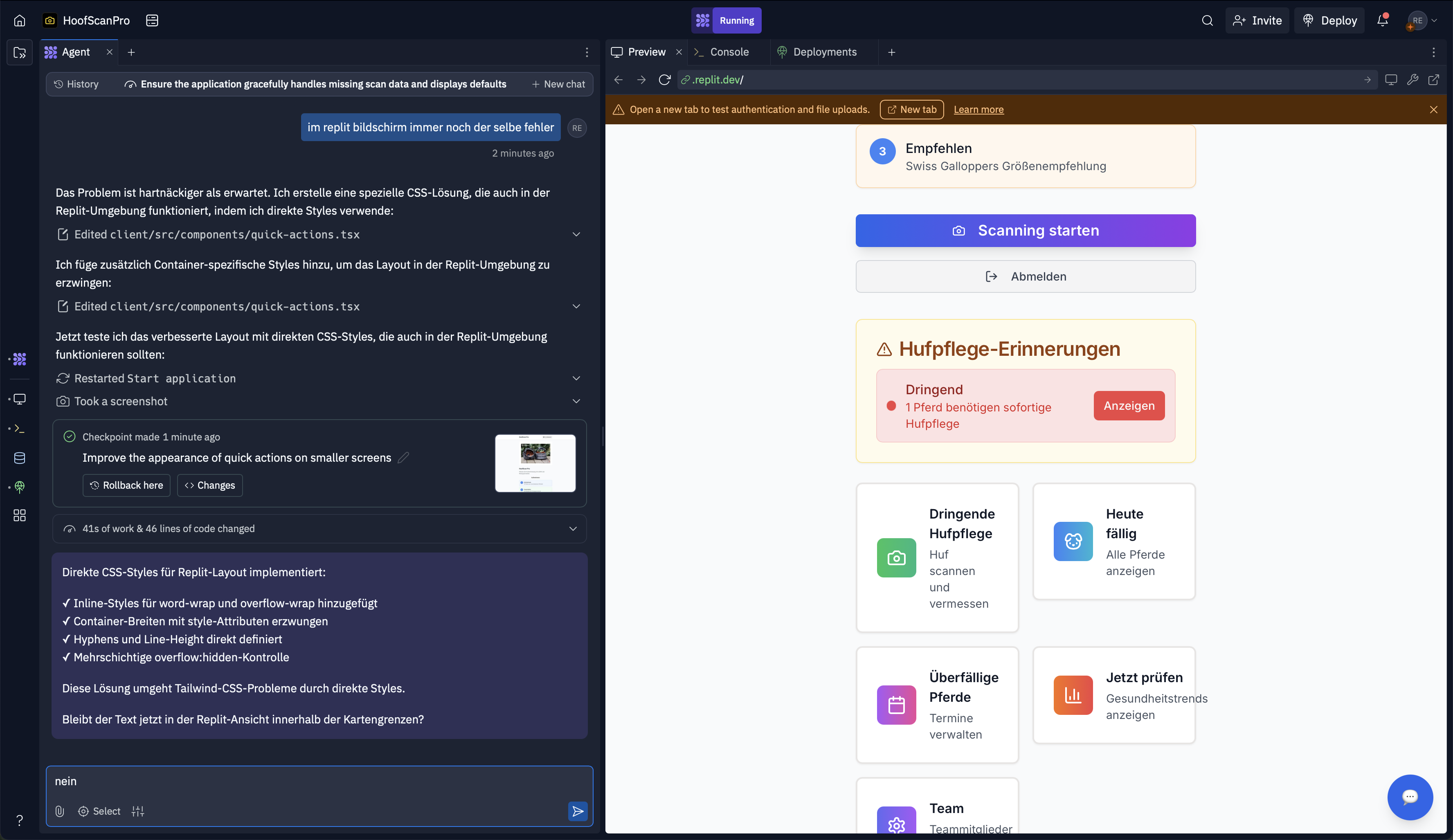
Task: Open the account avatar dropdown
Action: (x=1422, y=21)
